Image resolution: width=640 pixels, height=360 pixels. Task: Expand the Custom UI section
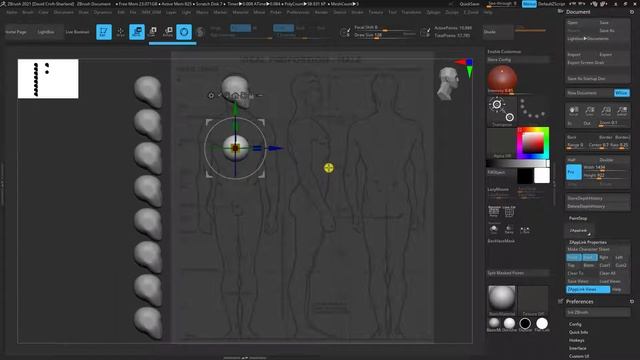(579, 356)
